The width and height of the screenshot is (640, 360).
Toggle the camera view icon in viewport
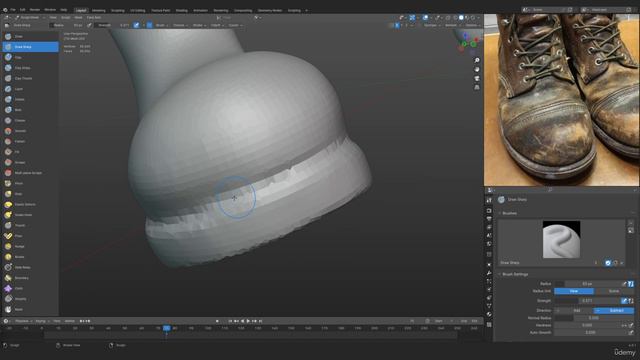[x=477, y=78]
